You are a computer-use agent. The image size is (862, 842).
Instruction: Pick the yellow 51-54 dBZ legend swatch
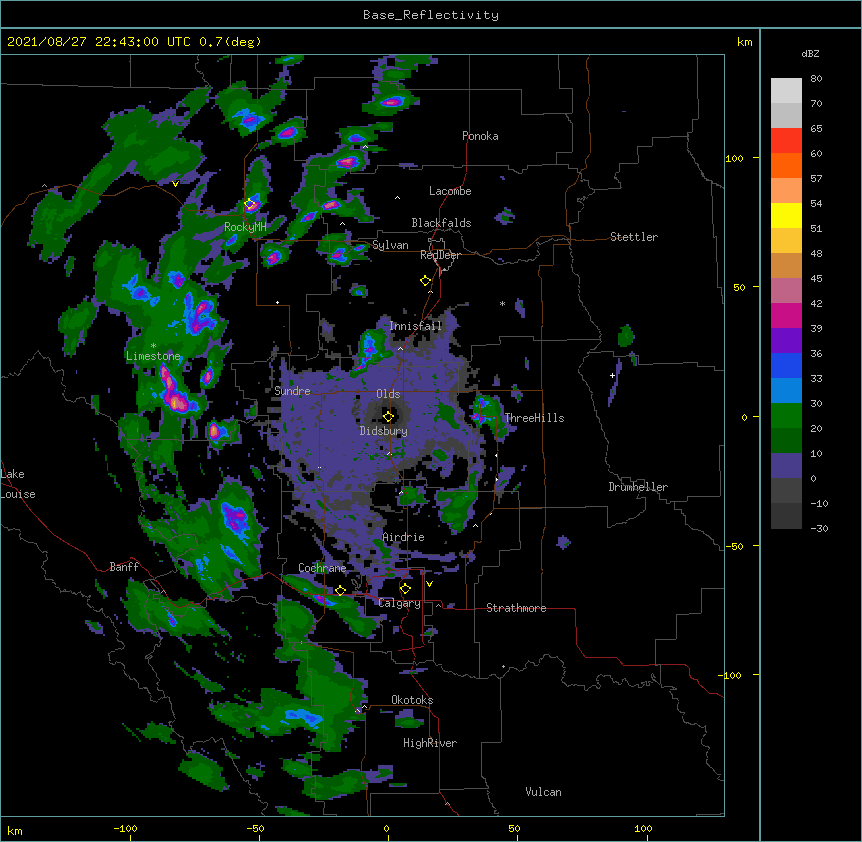[x=786, y=215]
